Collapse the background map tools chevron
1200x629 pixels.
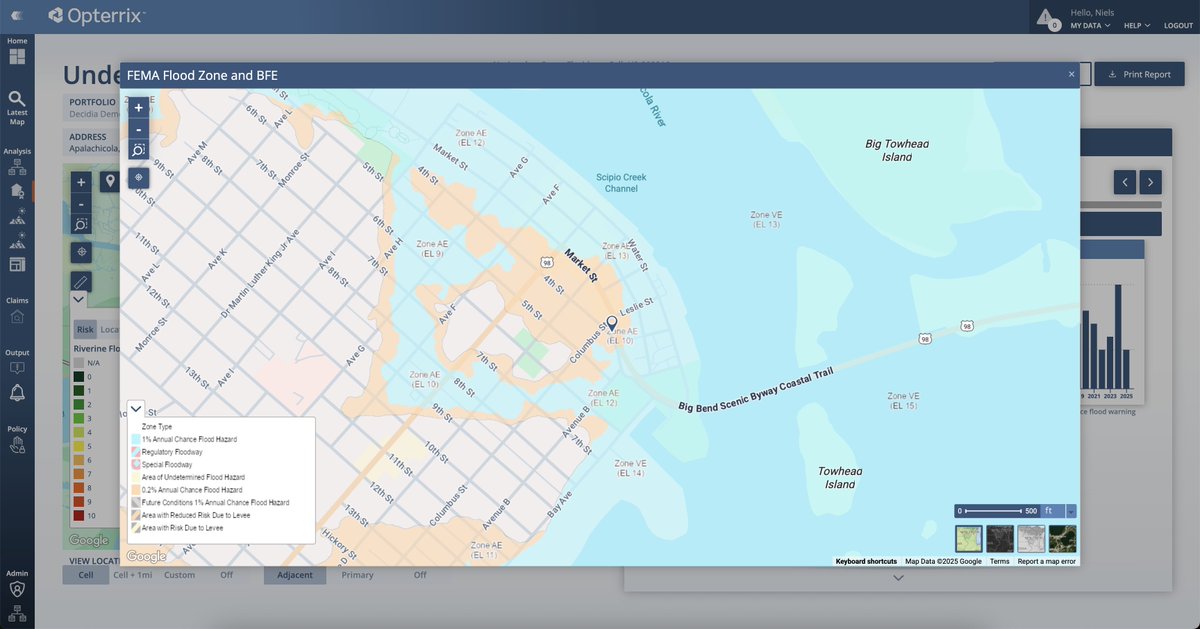79,299
